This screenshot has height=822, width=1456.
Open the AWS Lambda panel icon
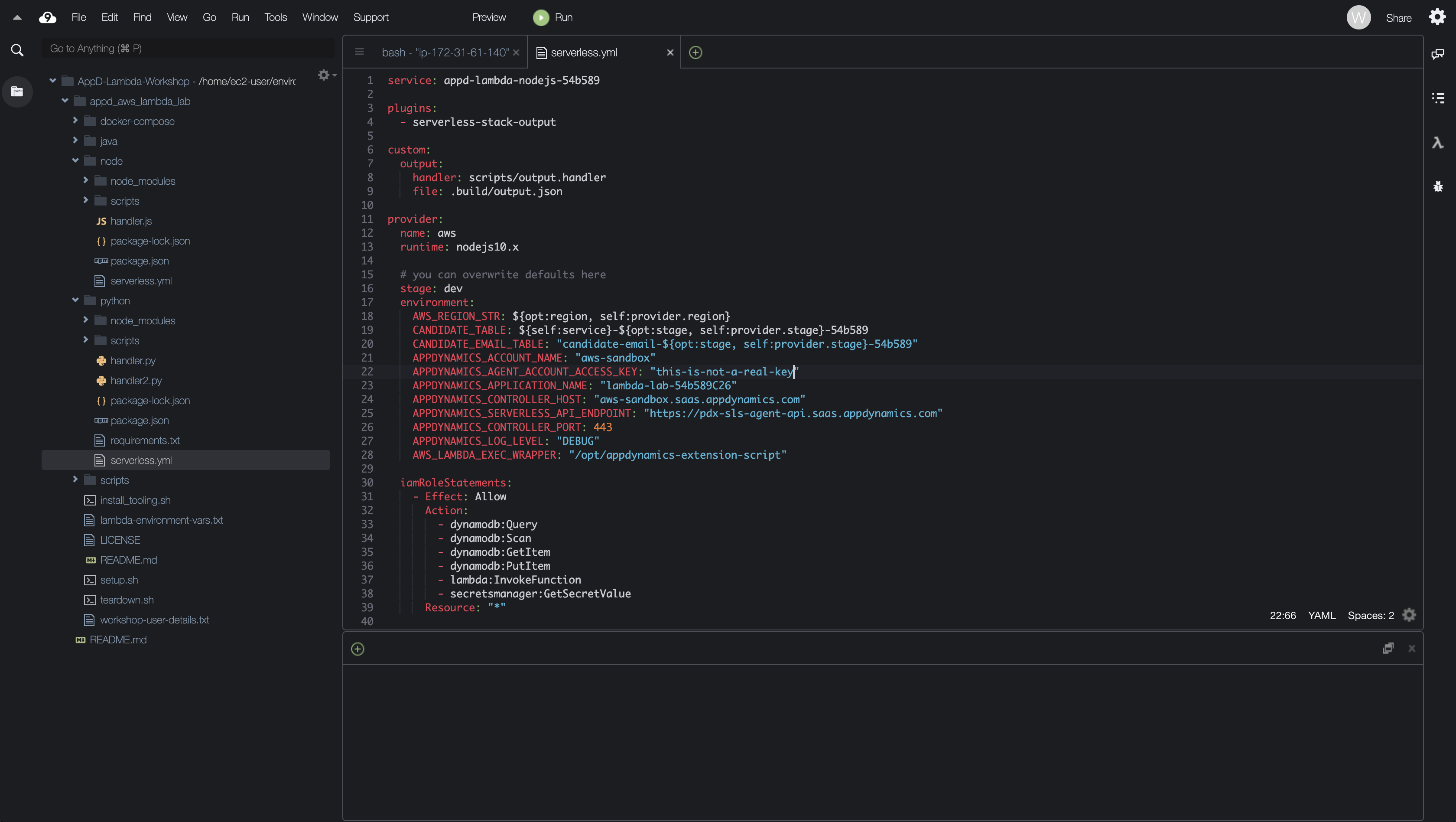click(x=1438, y=143)
